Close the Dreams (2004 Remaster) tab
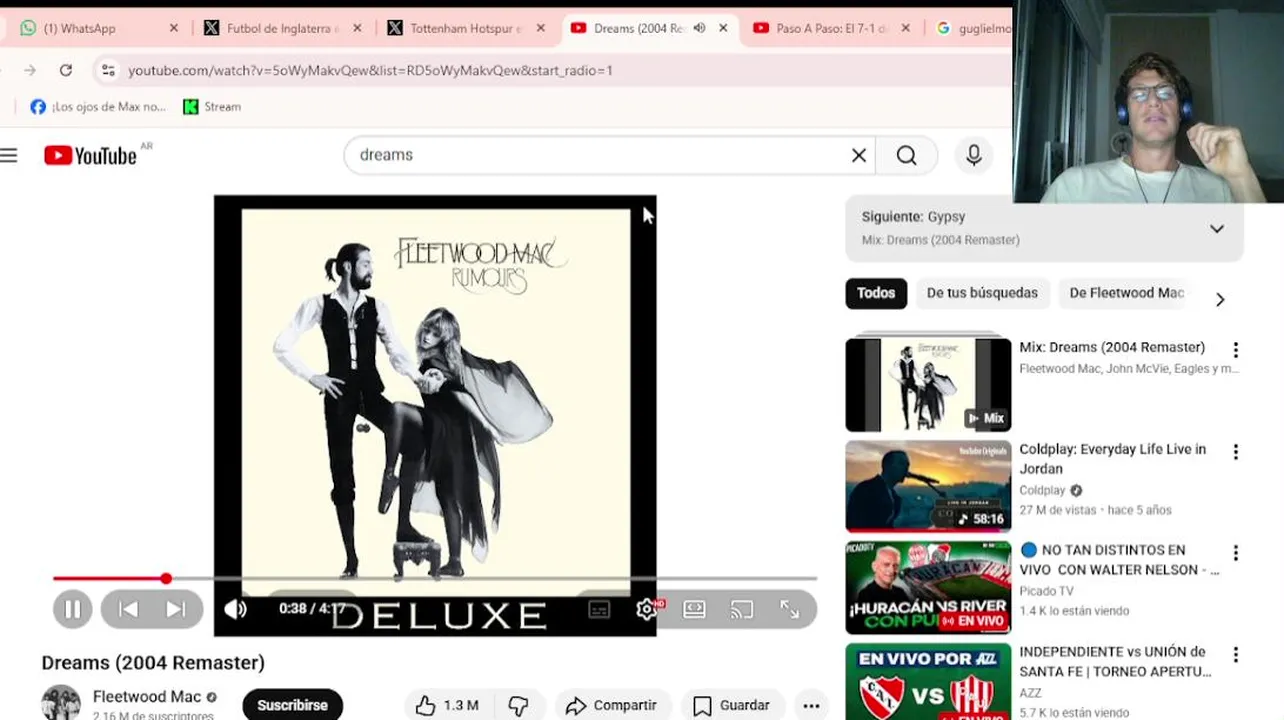Screen dimensions: 1284x720 723,28
